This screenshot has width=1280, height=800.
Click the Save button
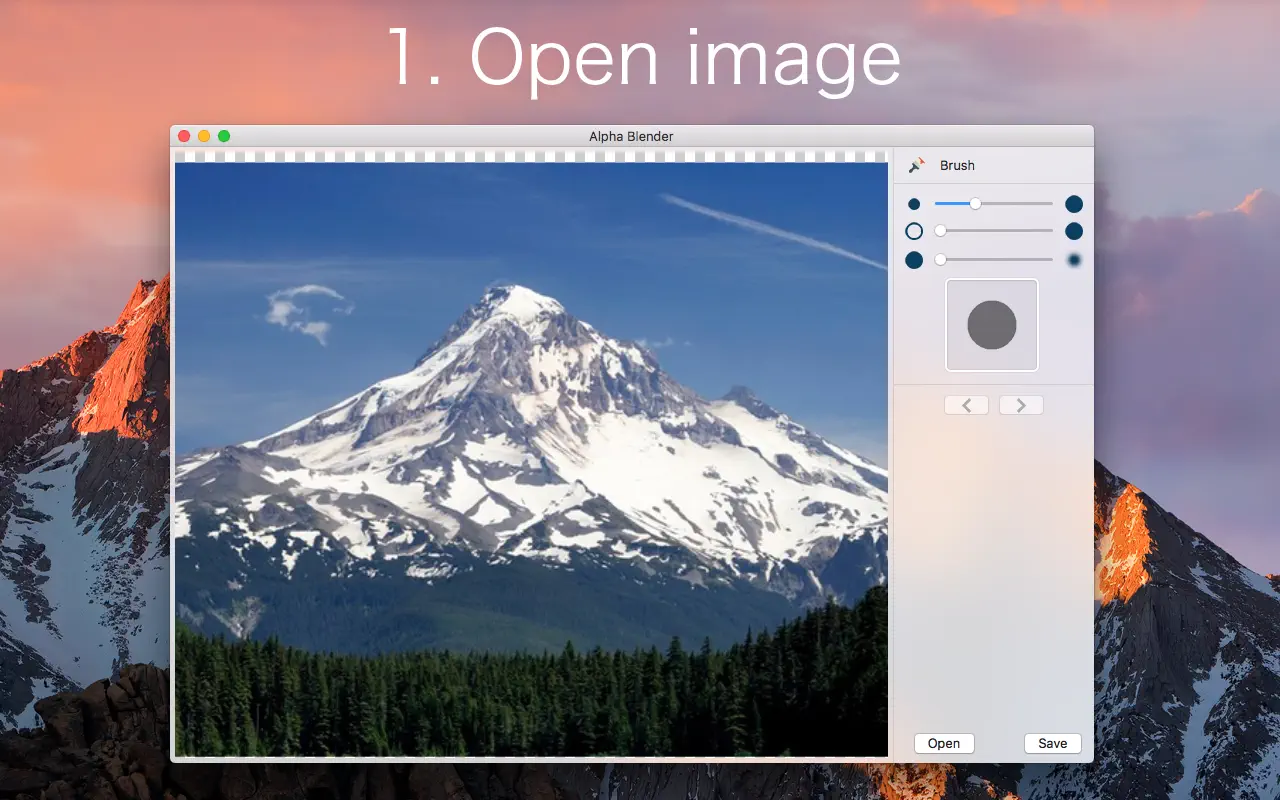pyautogui.click(x=1052, y=743)
